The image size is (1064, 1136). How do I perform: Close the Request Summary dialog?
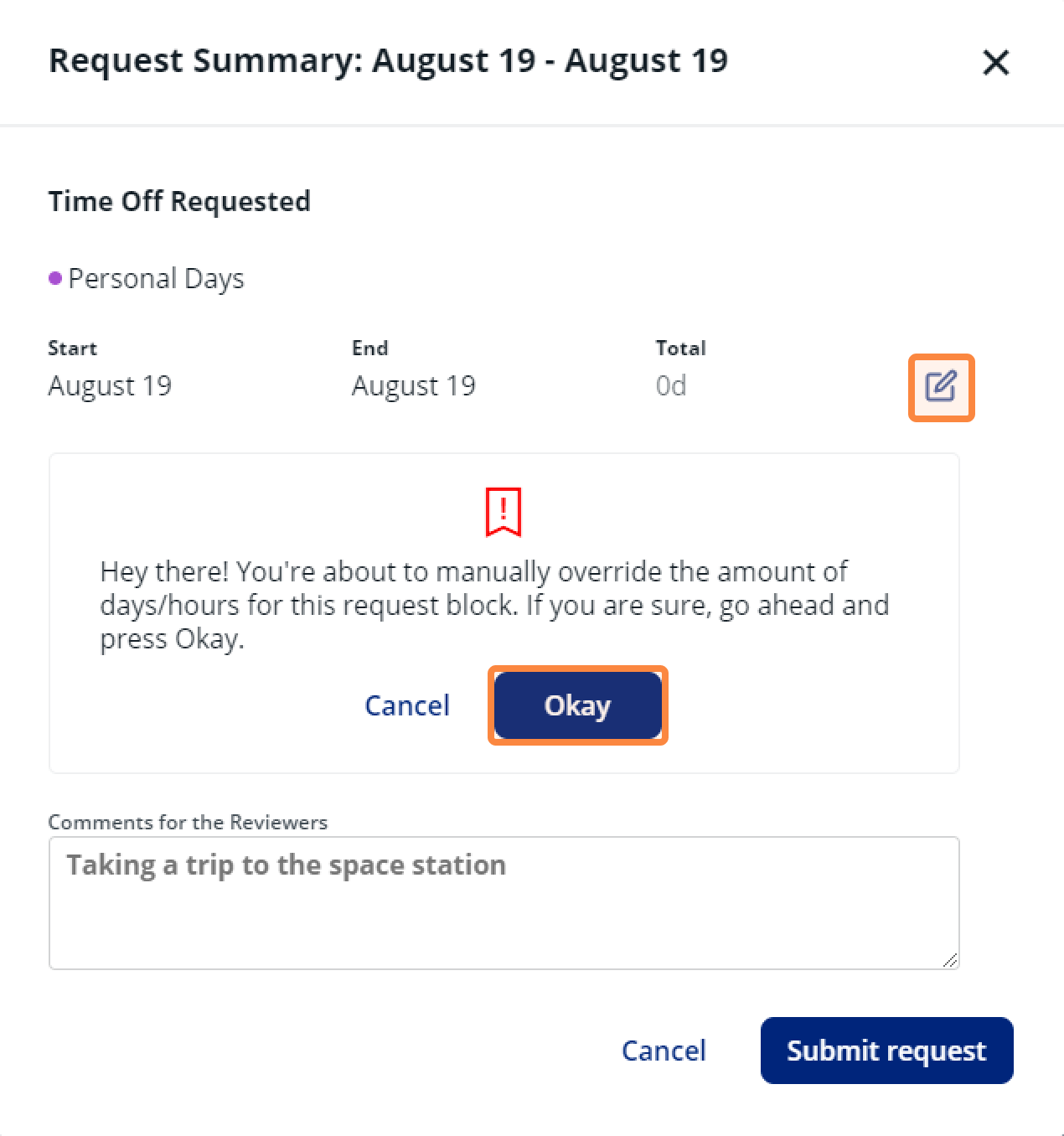pos(995,62)
